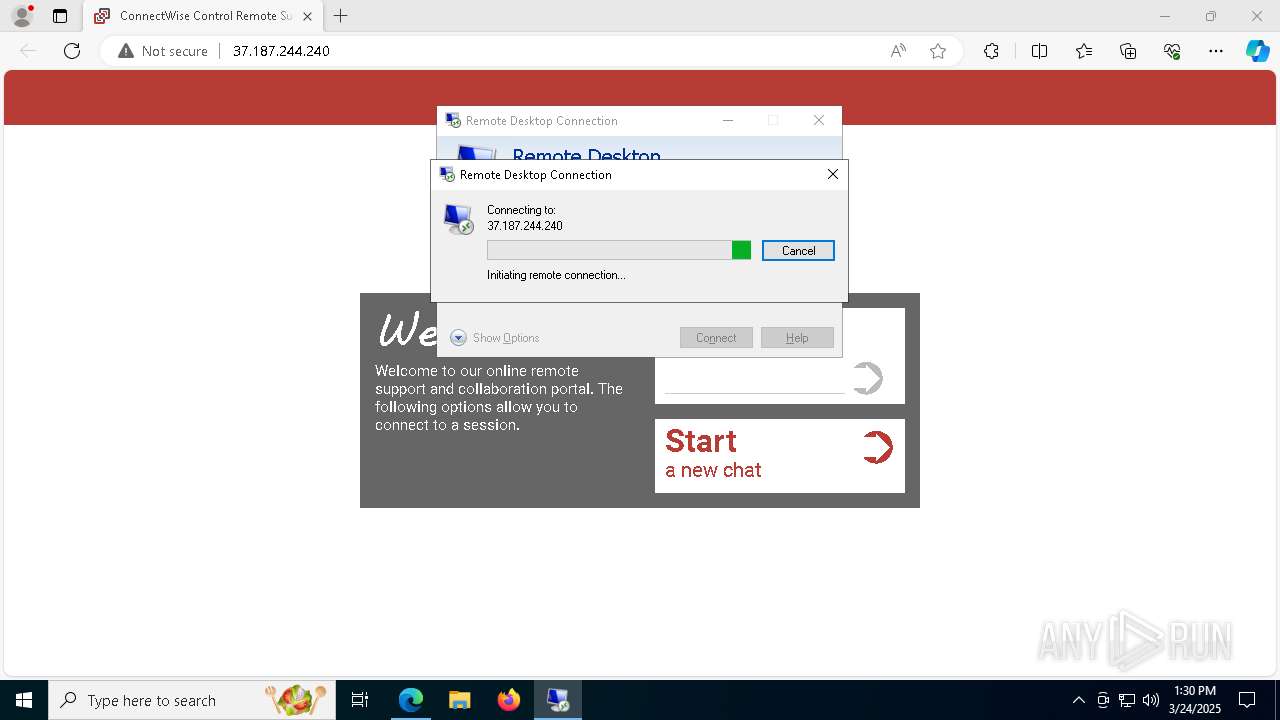The width and height of the screenshot is (1280, 720).
Task: Open the Favorites list
Action: [x=1084, y=51]
